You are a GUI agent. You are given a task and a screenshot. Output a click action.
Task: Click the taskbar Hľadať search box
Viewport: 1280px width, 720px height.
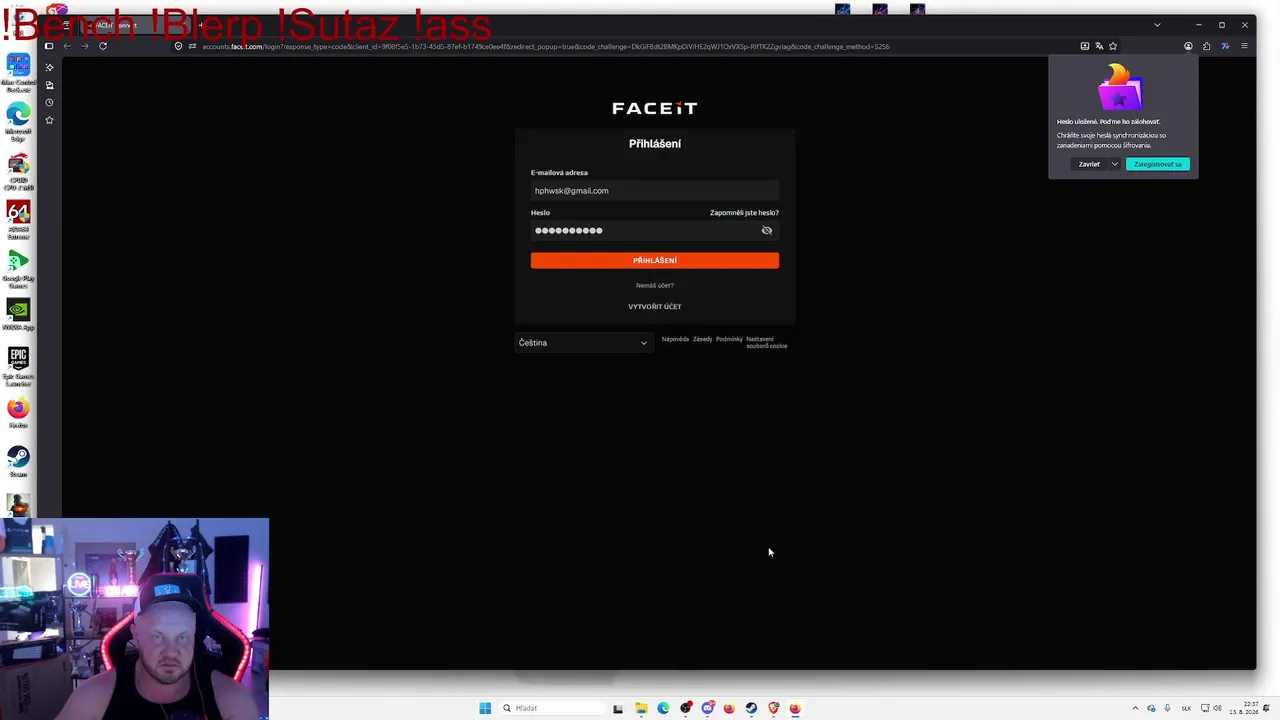coord(550,708)
